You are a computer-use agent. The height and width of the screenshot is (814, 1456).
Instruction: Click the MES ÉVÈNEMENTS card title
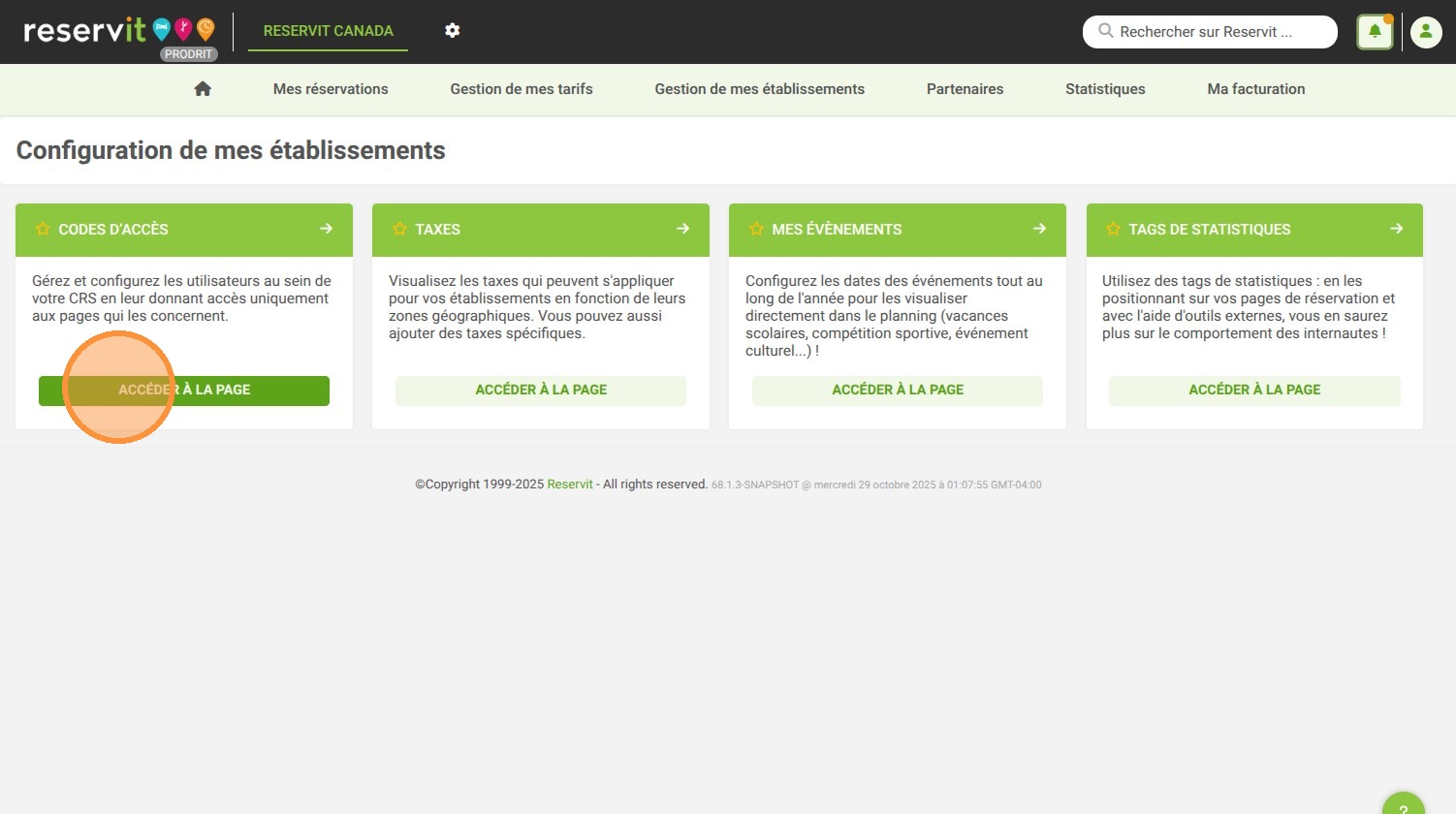[837, 230]
